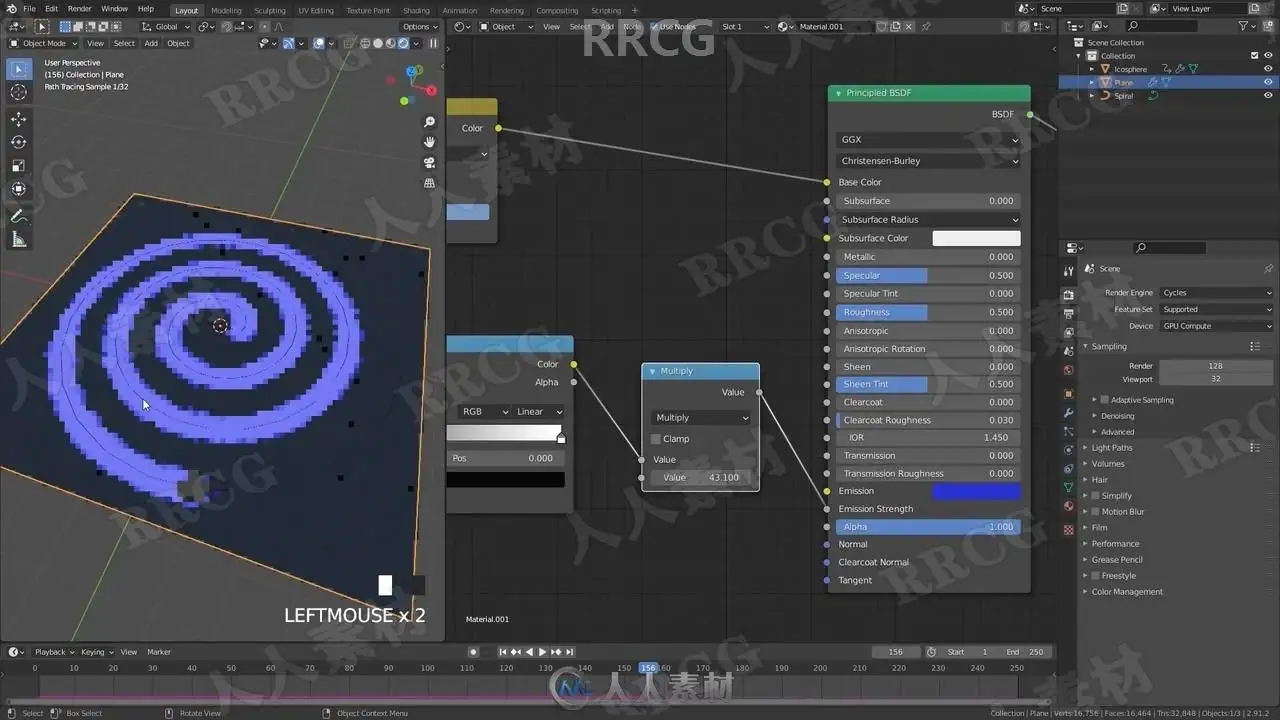Select the Scale tool

18,166
